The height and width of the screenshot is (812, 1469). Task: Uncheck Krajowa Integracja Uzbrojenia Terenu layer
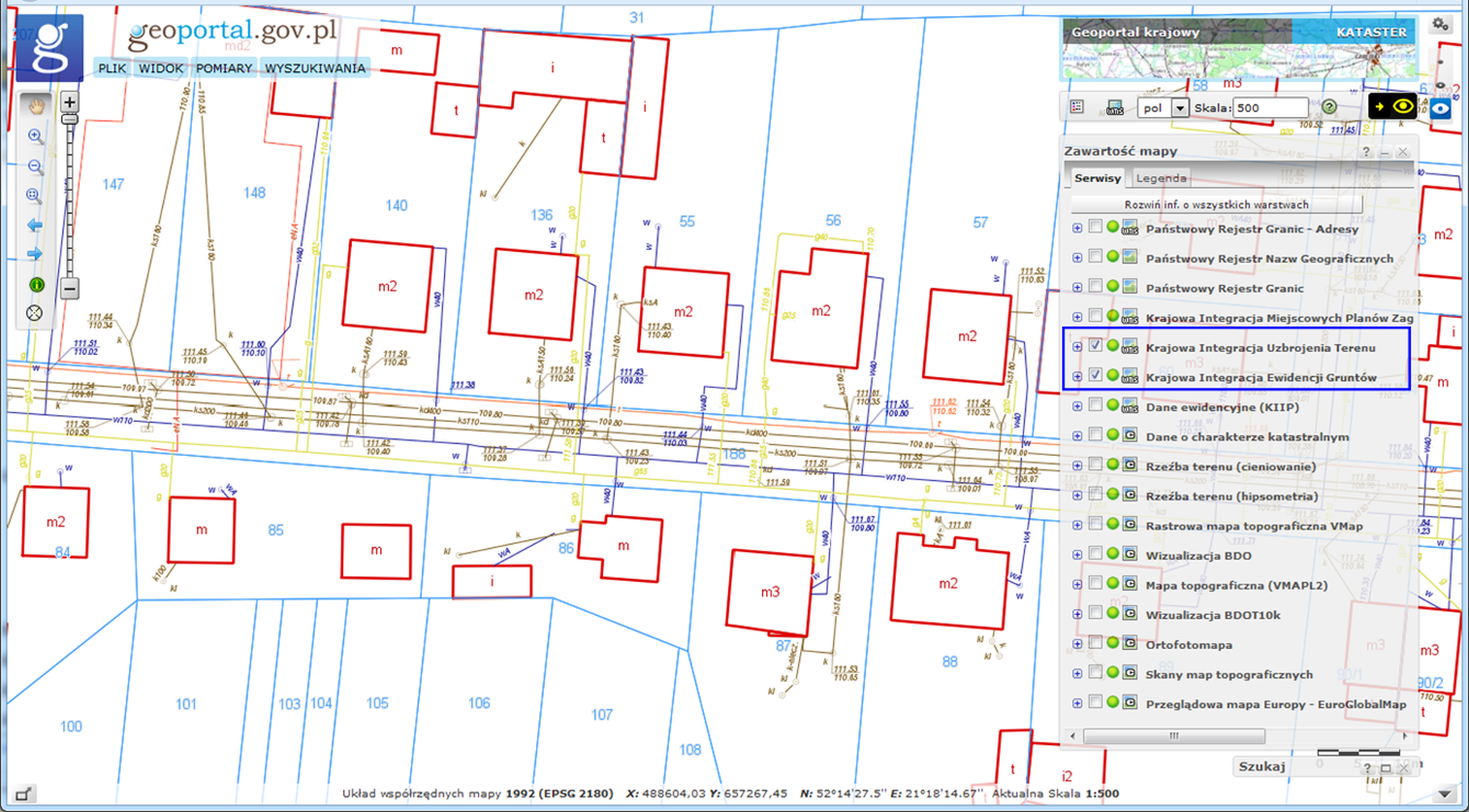[1095, 345]
